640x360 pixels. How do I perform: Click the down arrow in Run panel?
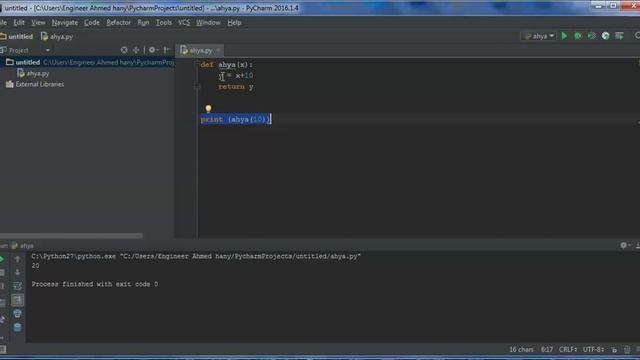pos(17,272)
